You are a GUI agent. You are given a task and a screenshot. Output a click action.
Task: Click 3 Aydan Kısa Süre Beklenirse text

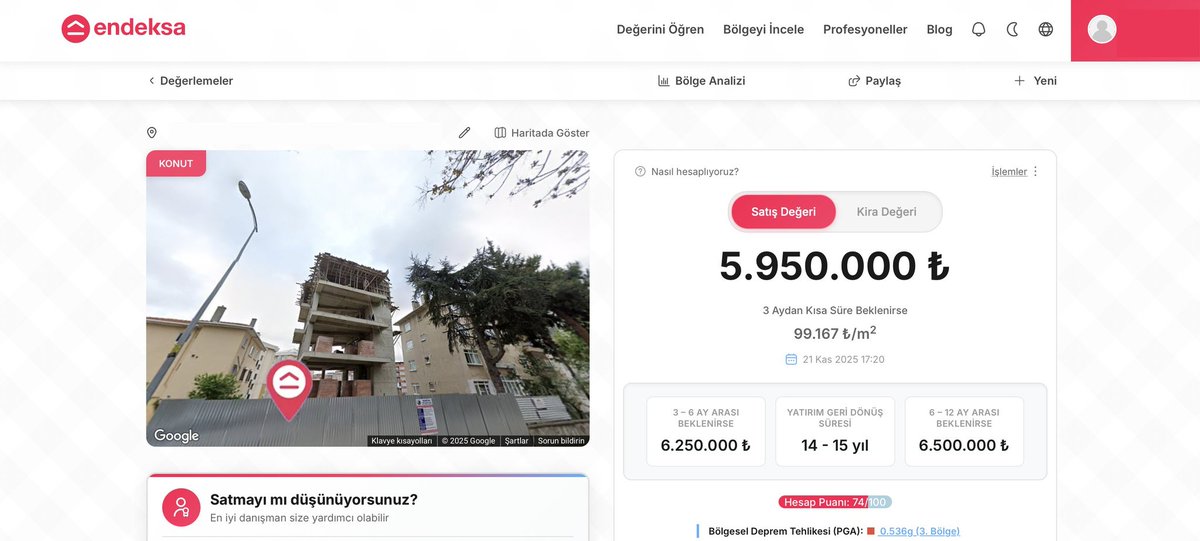pos(835,310)
